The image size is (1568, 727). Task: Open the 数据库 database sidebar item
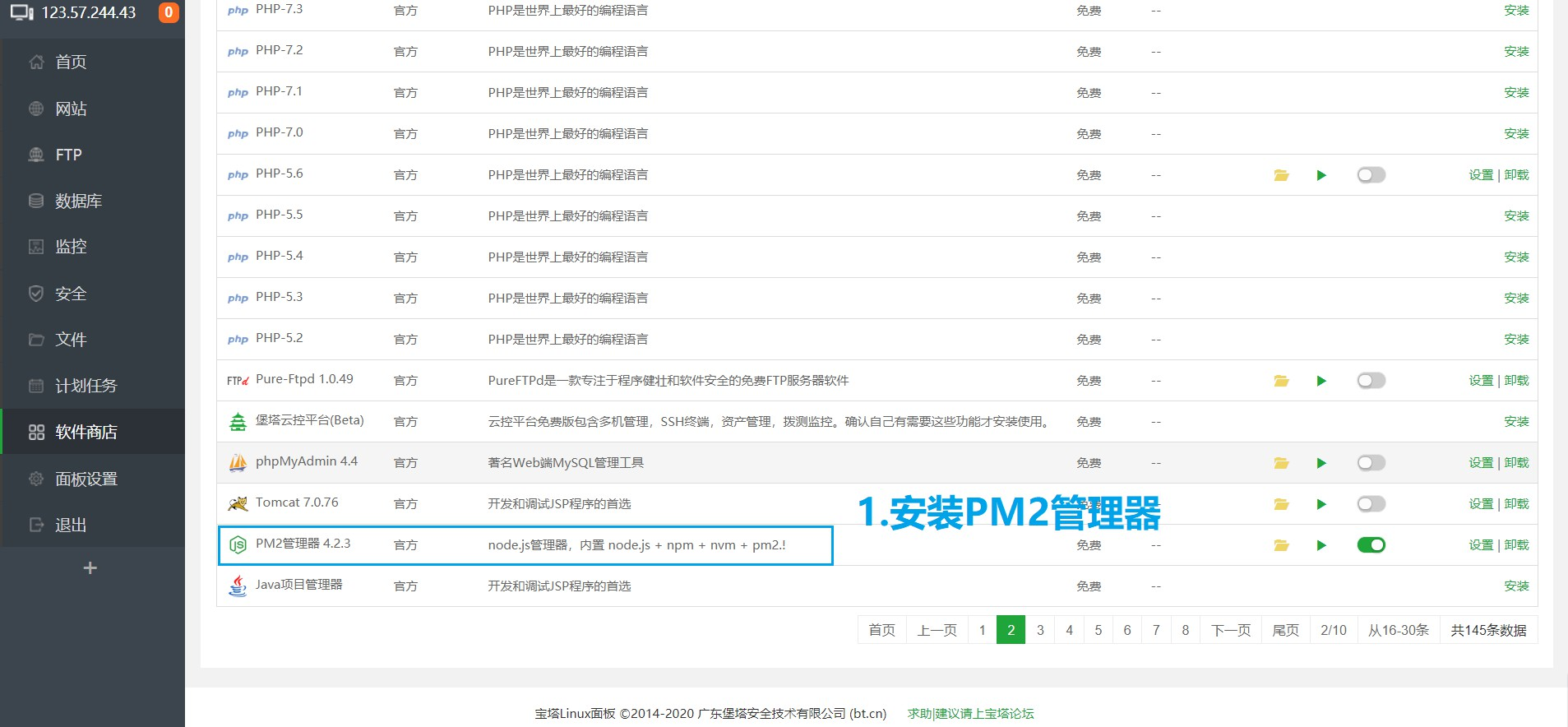[x=92, y=201]
